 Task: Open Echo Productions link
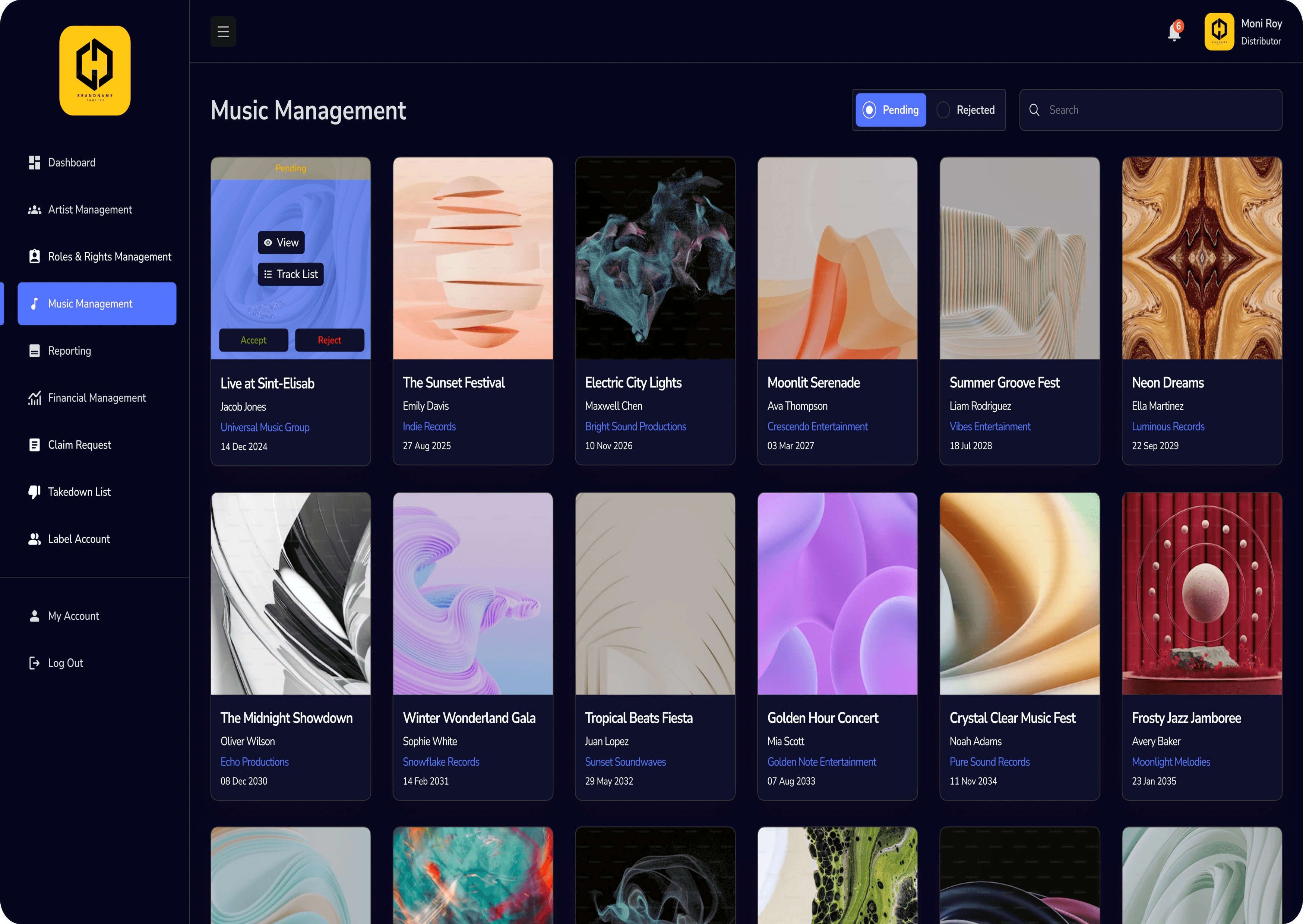(254, 762)
